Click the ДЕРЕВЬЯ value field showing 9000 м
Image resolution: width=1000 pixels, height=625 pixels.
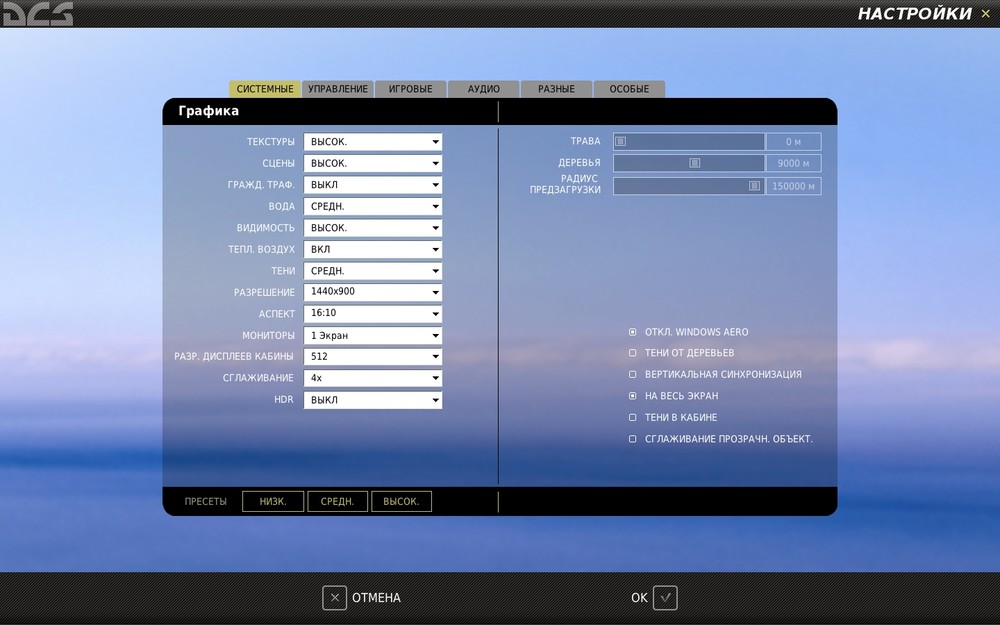tap(793, 163)
